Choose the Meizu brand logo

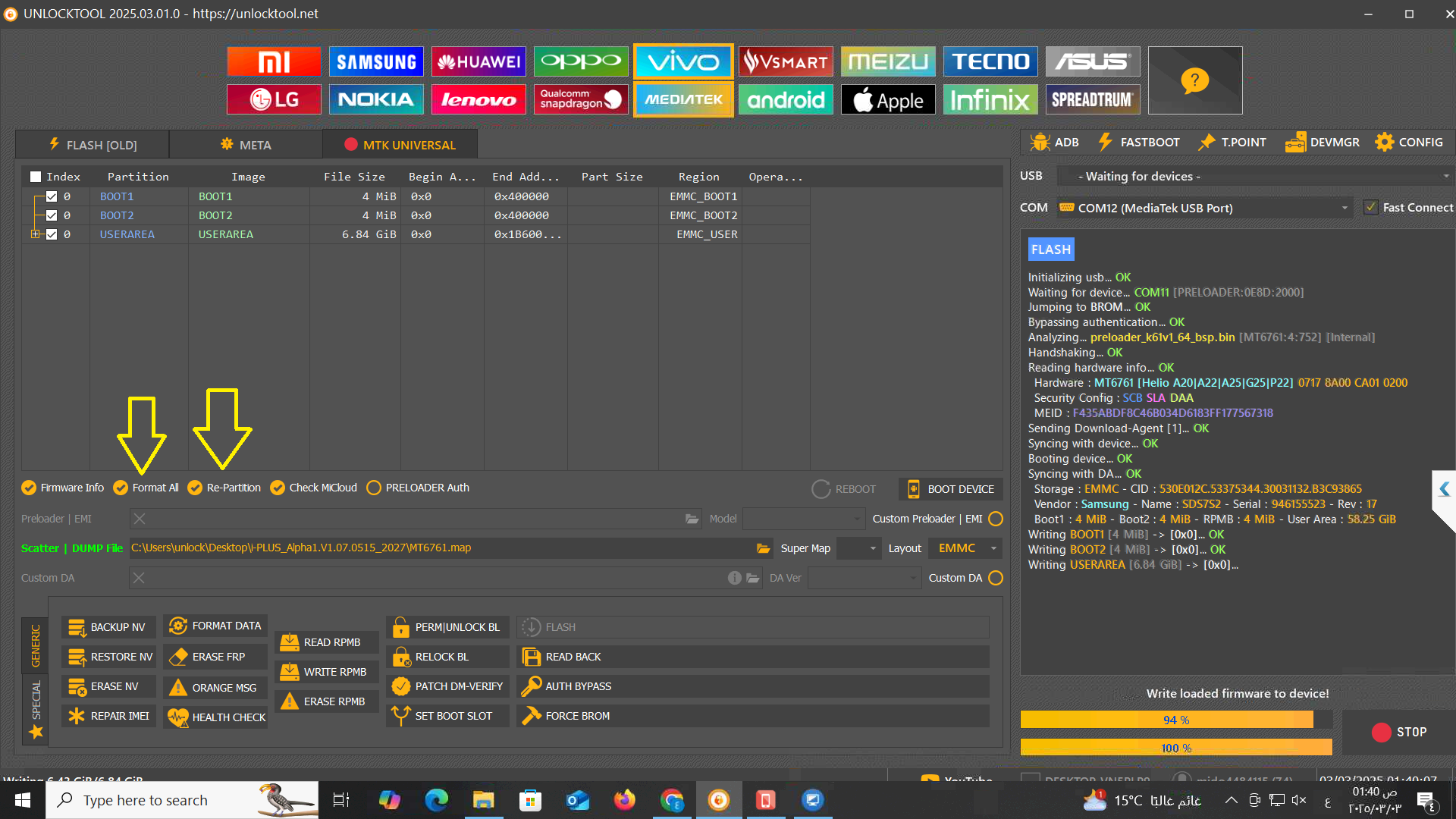(888, 61)
